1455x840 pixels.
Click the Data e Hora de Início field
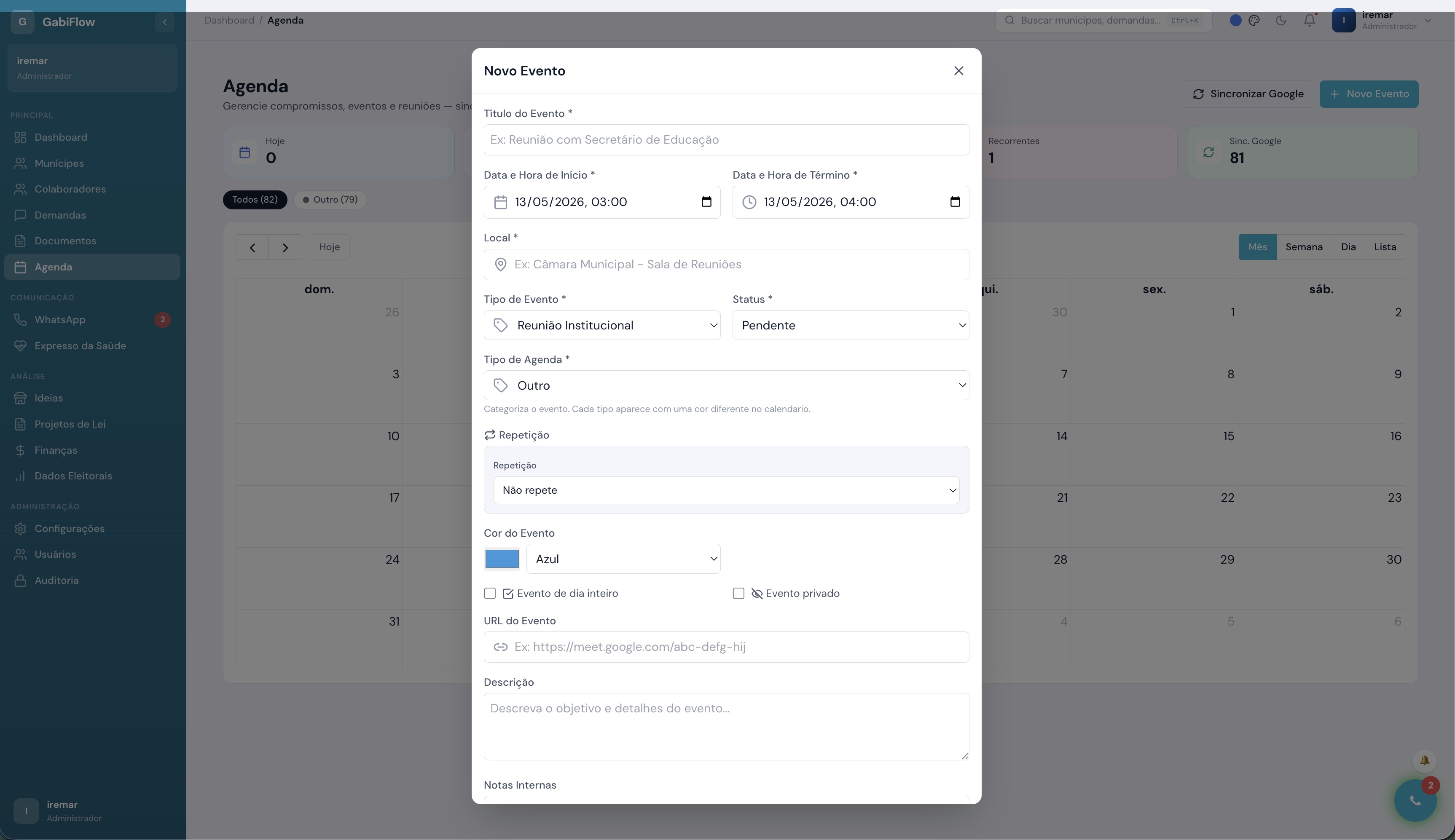coord(602,202)
